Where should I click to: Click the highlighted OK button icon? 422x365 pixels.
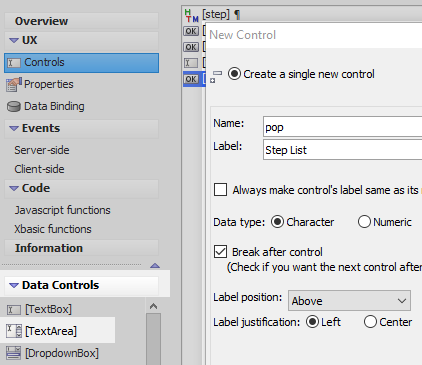[191, 79]
